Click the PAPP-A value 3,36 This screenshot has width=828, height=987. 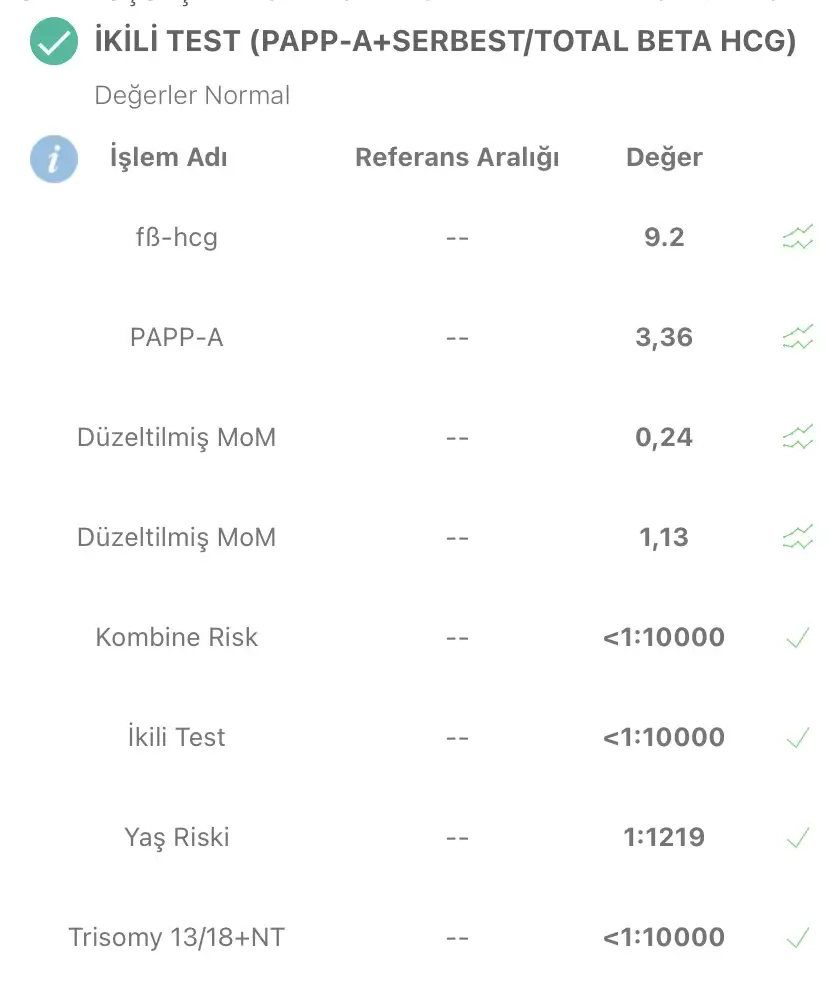click(x=664, y=337)
